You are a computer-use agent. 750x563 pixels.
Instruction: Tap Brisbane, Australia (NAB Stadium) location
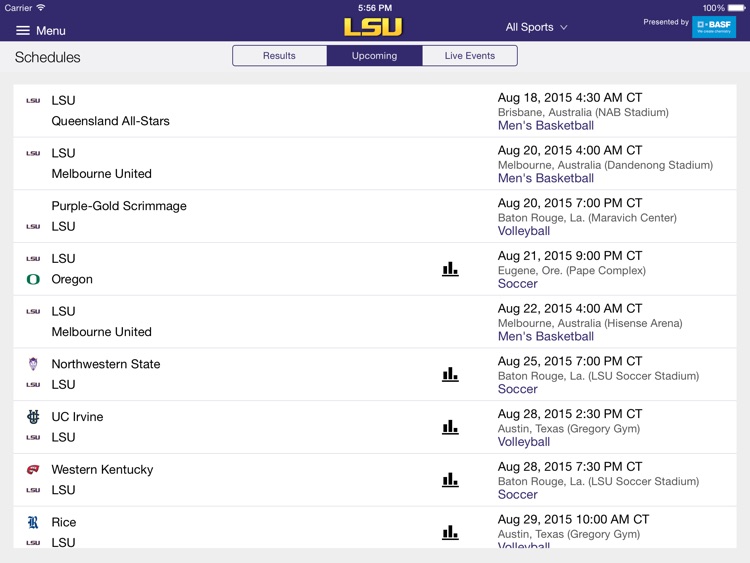pyautogui.click(x=583, y=112)
